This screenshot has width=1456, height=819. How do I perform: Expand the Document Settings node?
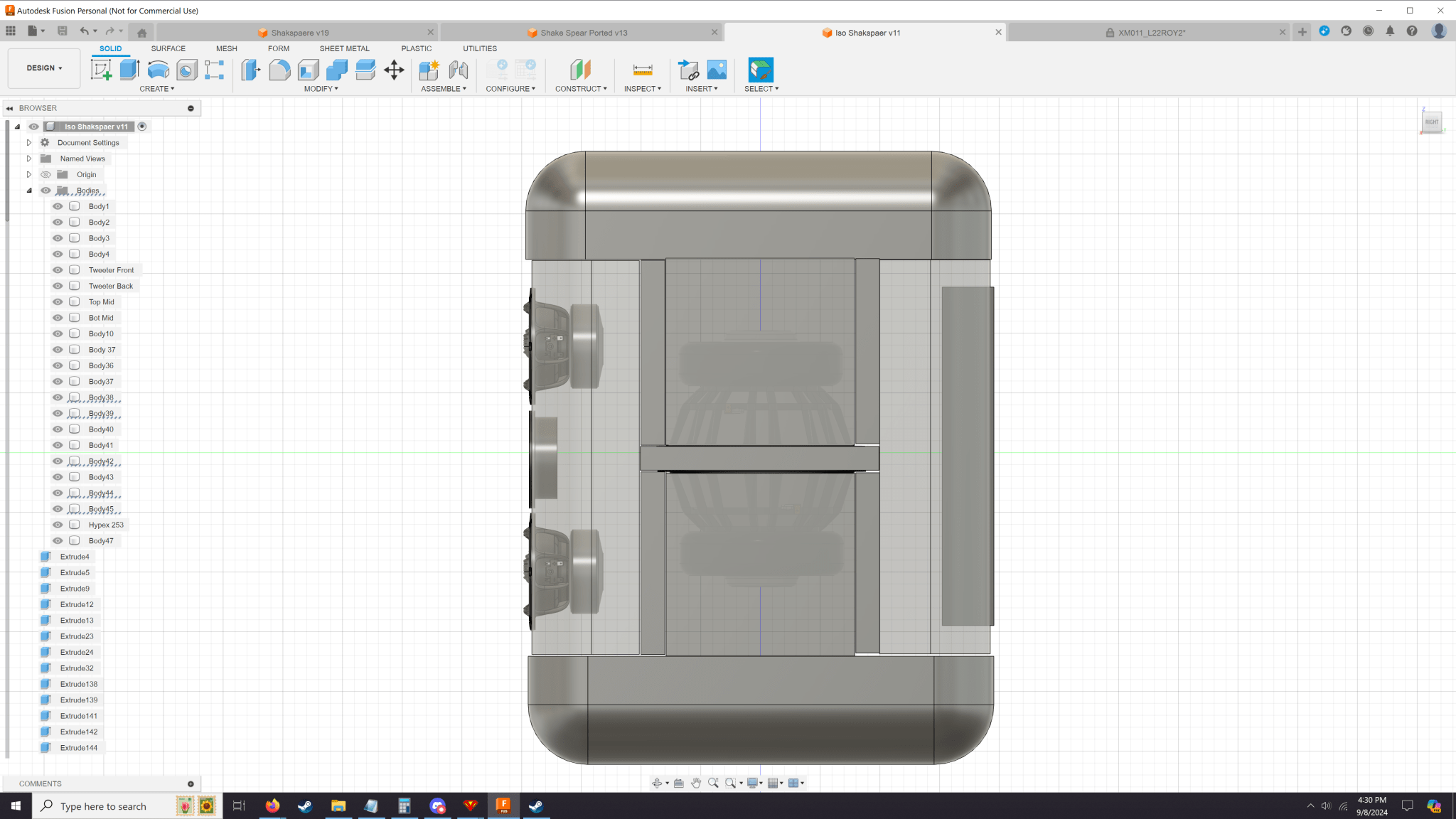[29, 142]
